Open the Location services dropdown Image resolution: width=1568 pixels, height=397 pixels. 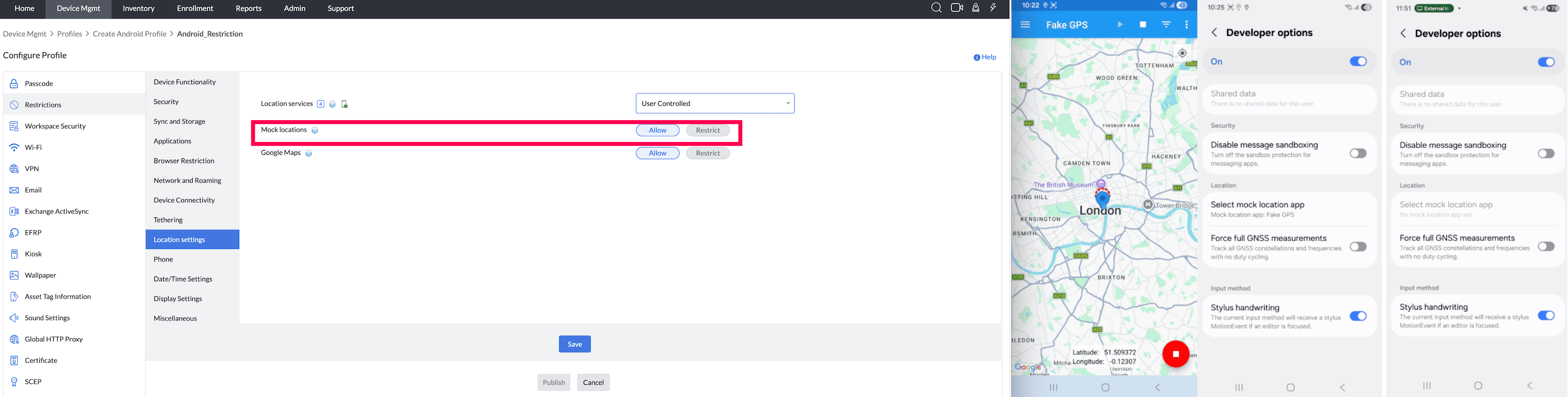(x=715, y=104)
